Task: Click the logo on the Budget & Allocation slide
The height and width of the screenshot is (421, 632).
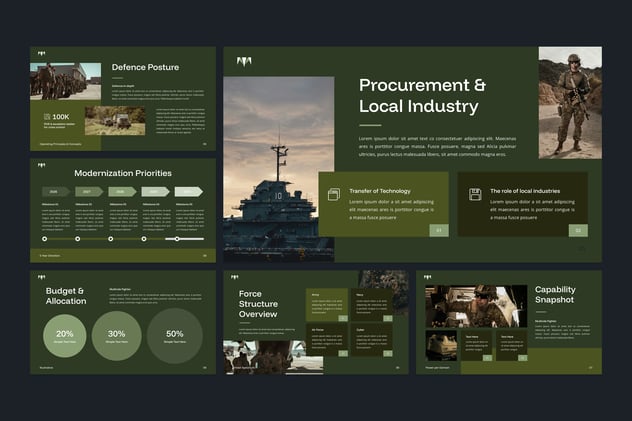Action: point(42,278)
